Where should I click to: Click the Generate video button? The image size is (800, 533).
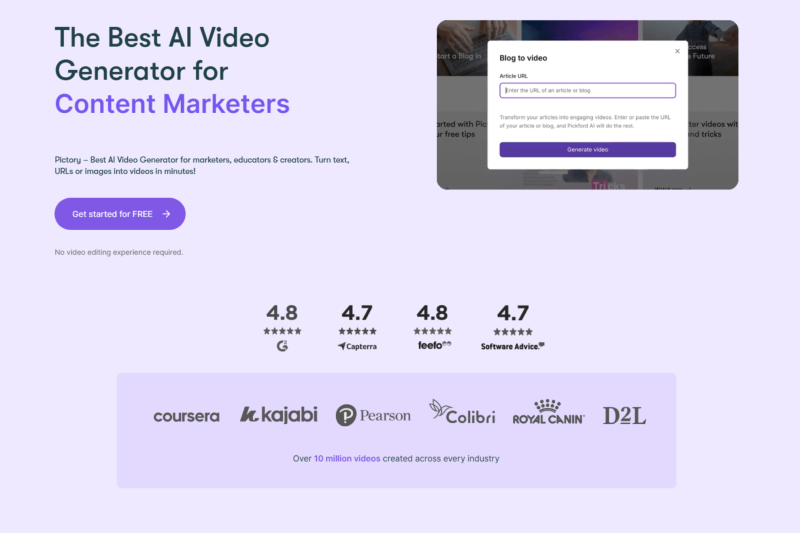click(587, 149)
